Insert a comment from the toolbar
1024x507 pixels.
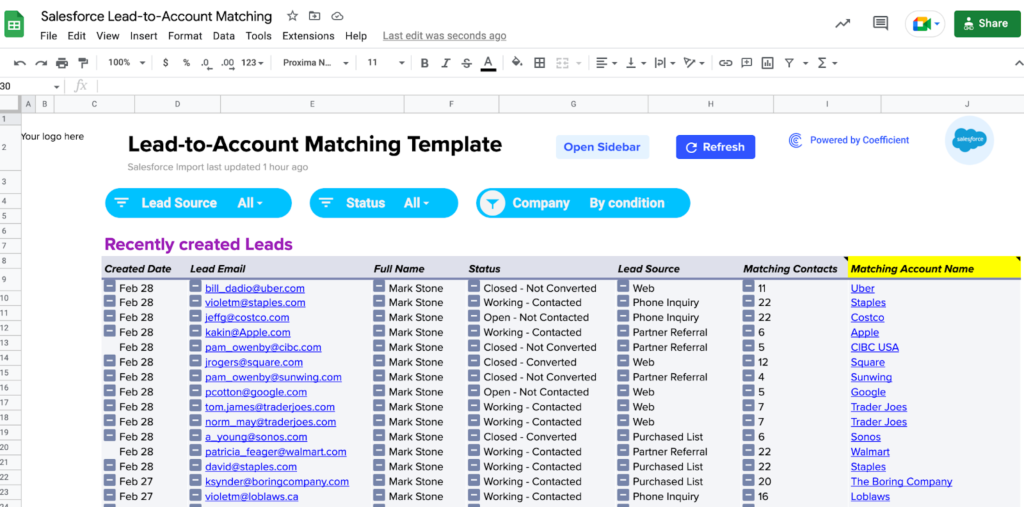pos(746,63)
